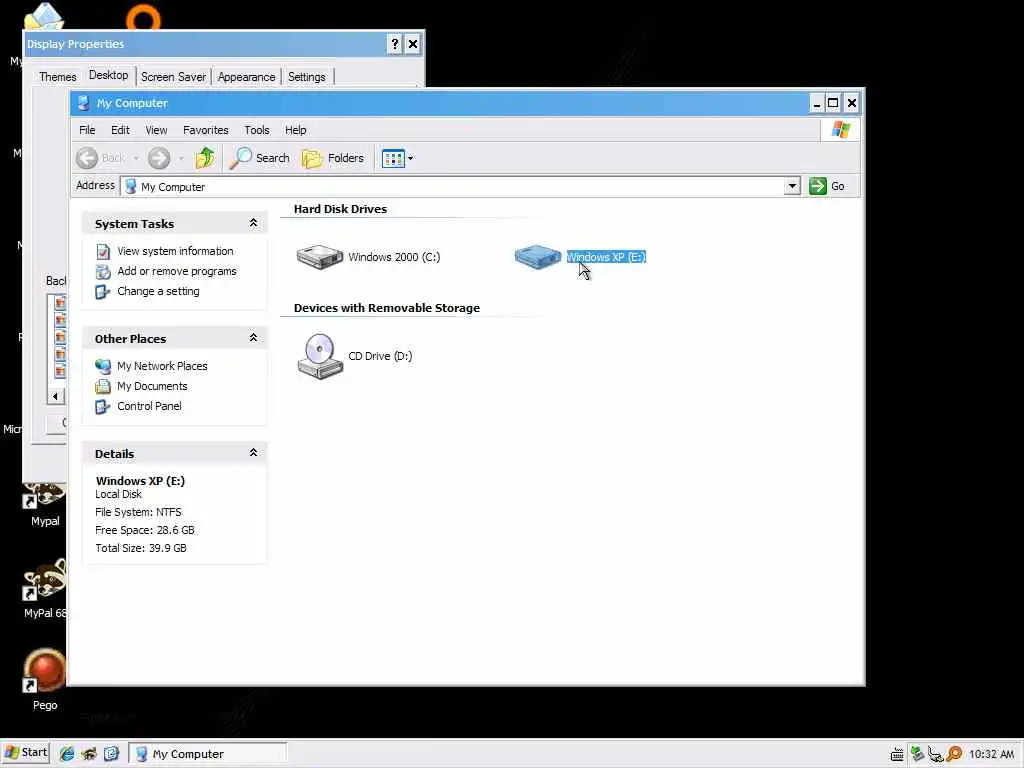Image resolution: width=1024 pixels, height=768 pixels.
Task: Click the View system information icon
Action: click(x=103, y=251)
